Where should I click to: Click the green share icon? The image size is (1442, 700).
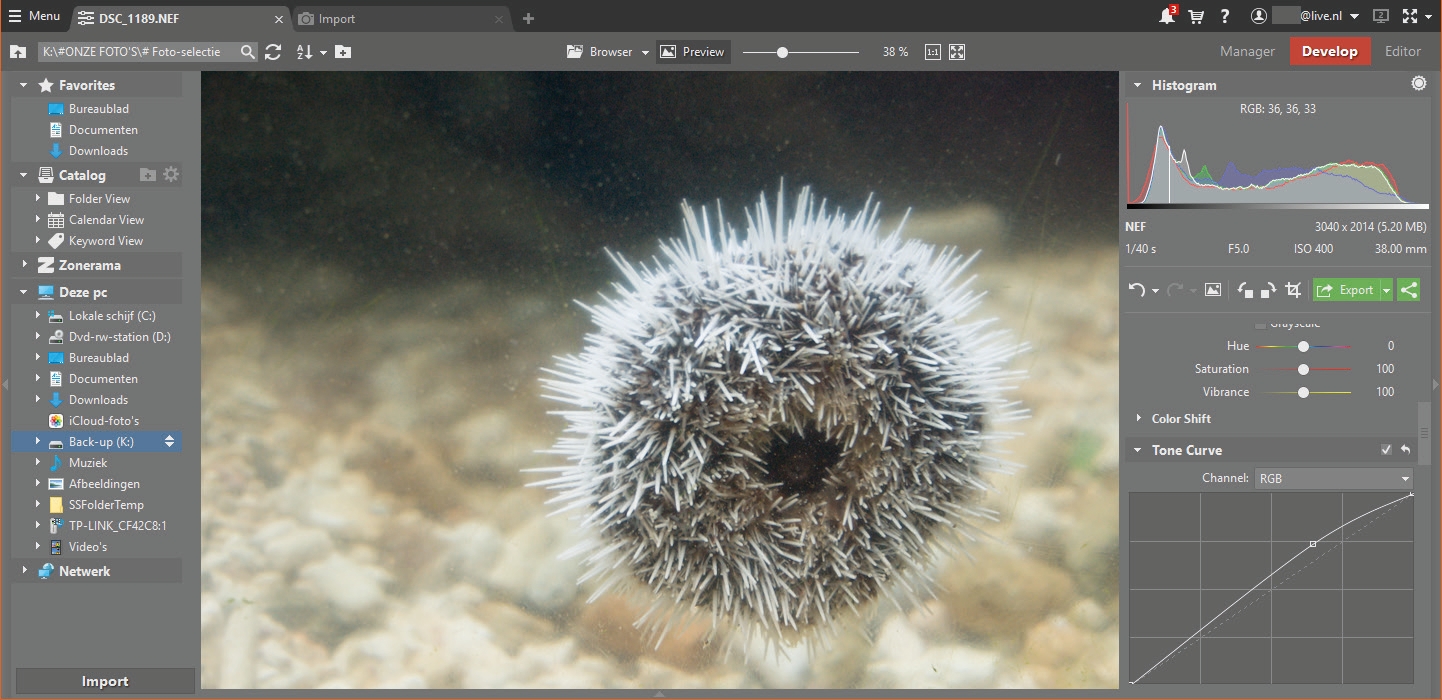1408,290
